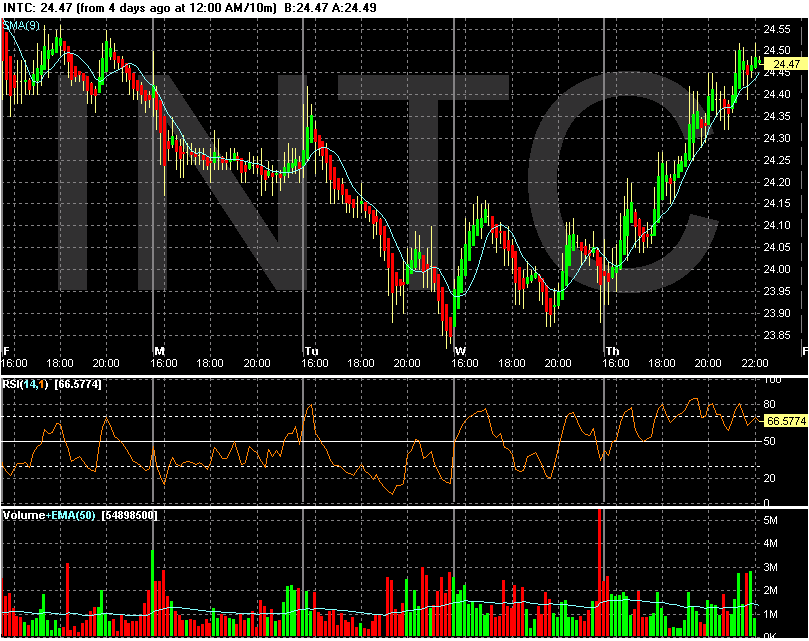The image size is (809, 641).
Task: Select the bid quote B:24.47 in header
Action: coord(308,8)
